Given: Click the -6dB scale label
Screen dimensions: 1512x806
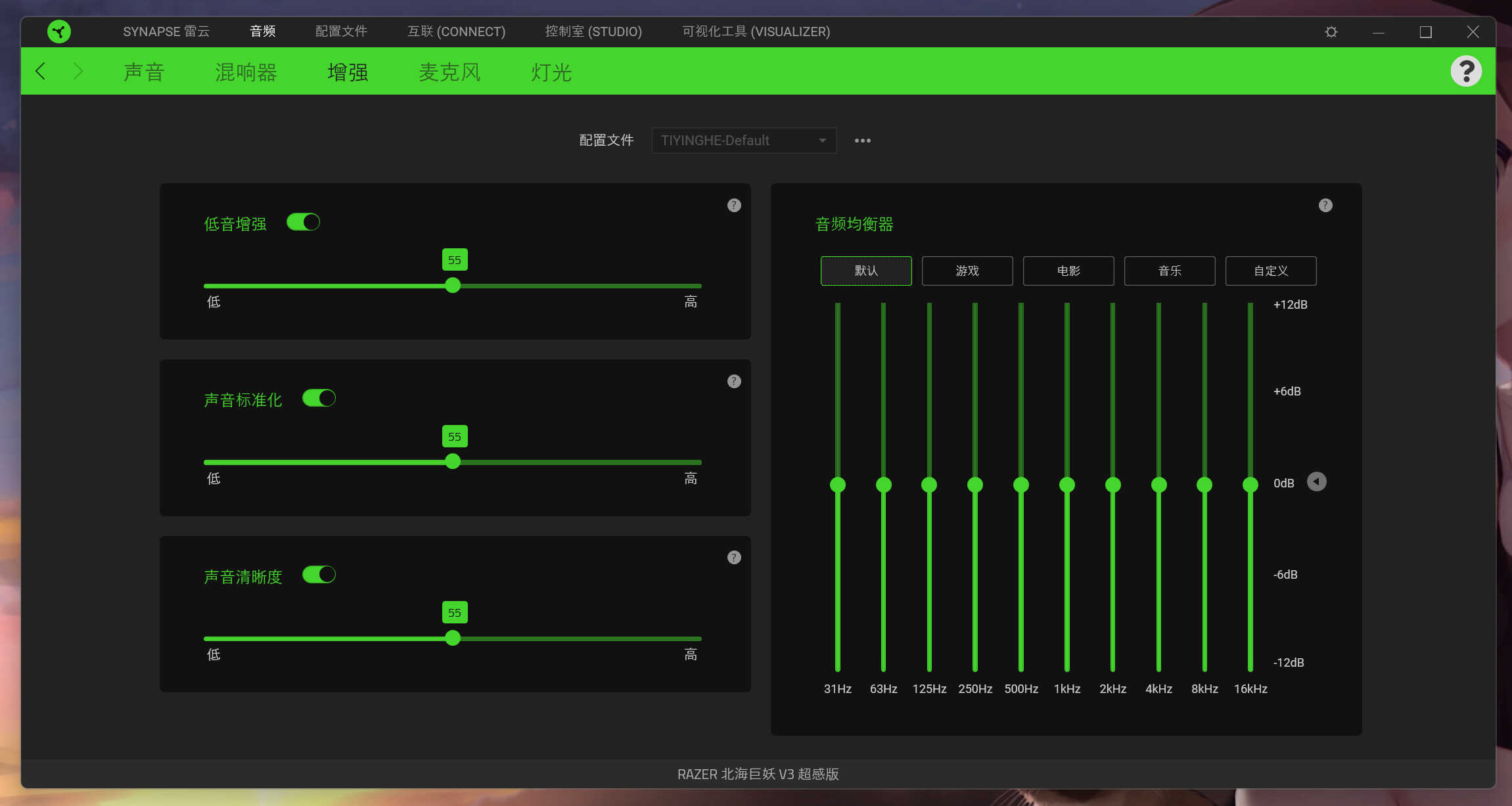Looking at the screenshot, I should pyautogui.click(x=1285, y=575).
